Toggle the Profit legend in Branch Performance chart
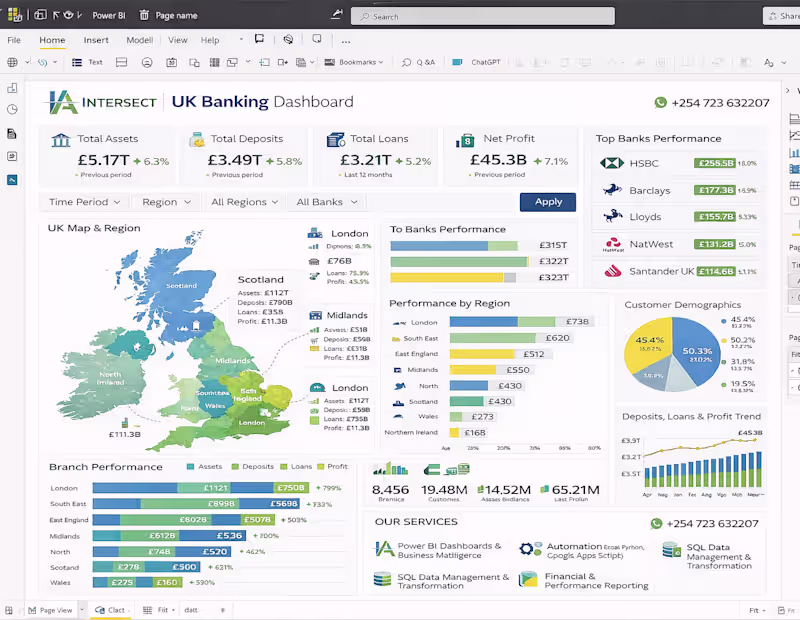Screen dimensions: 800x620 click(333, 467)
